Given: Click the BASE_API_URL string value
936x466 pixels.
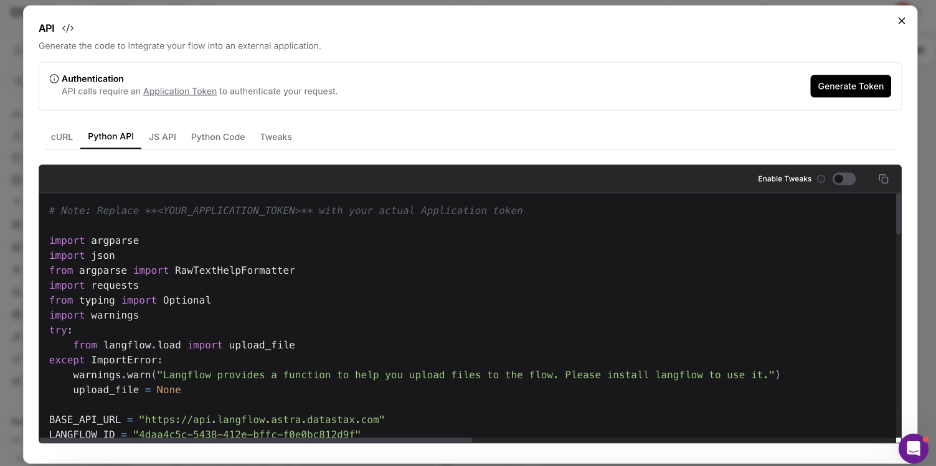Looking at the screenshot, I should click(261, 419).
